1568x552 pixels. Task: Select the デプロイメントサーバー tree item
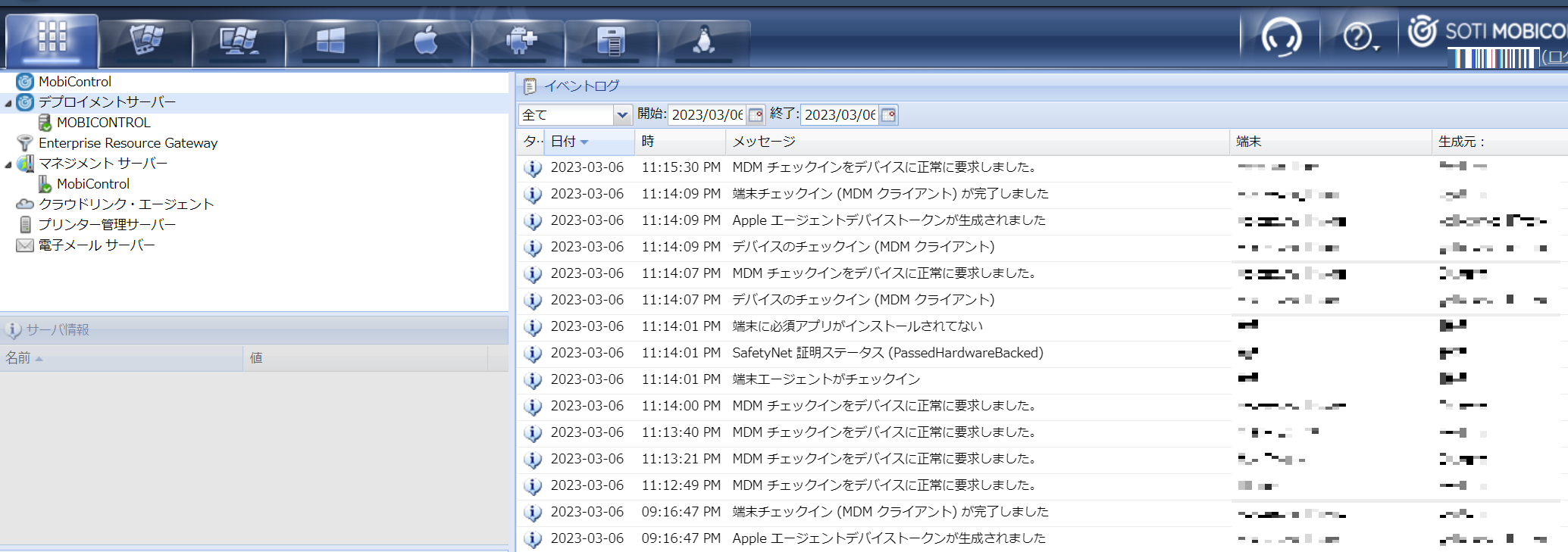(x=107, y=101)
